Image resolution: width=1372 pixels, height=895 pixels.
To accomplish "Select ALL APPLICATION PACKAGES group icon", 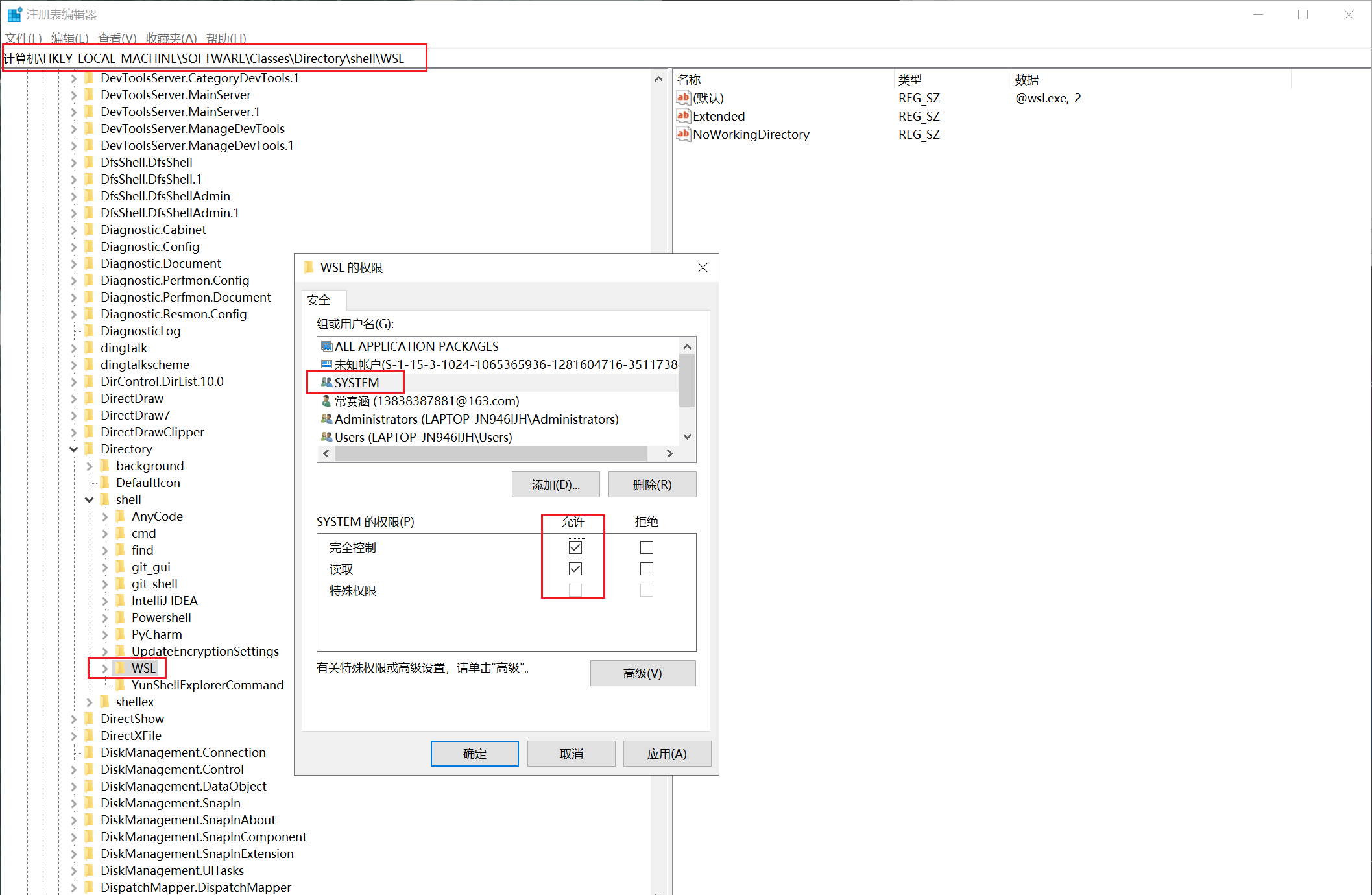I will tap(327, 346).
